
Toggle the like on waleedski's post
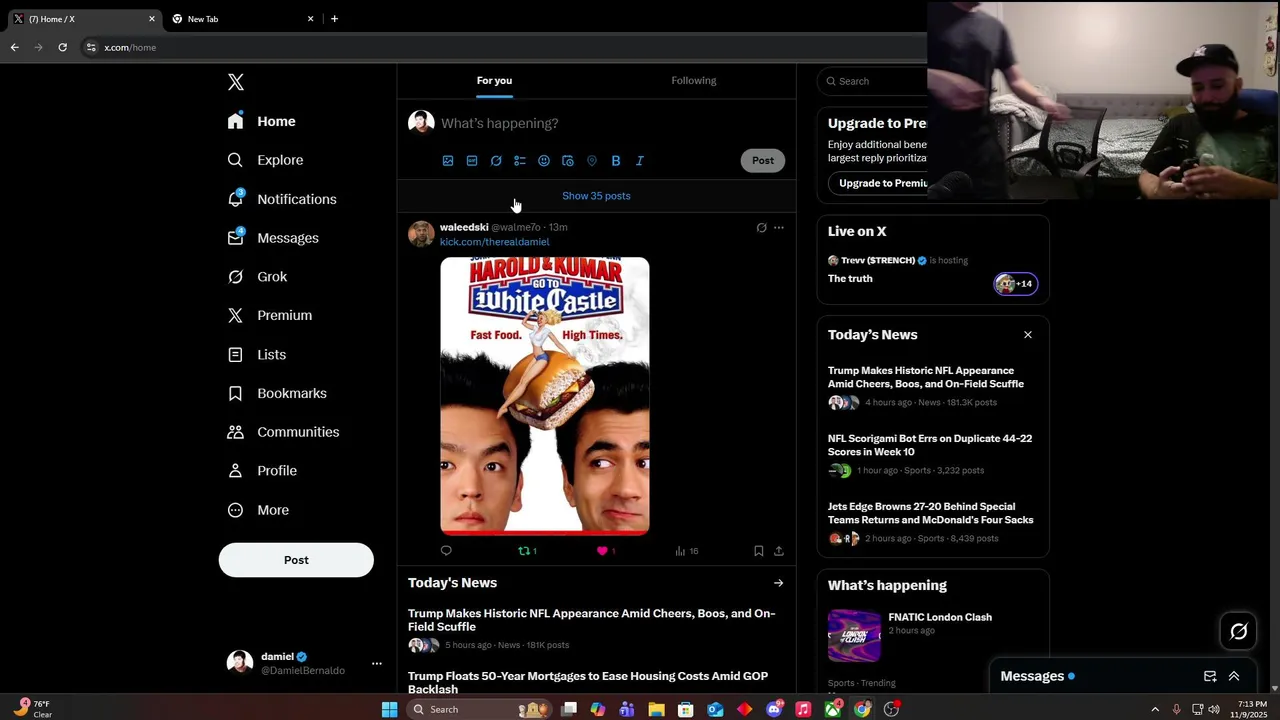605,551
